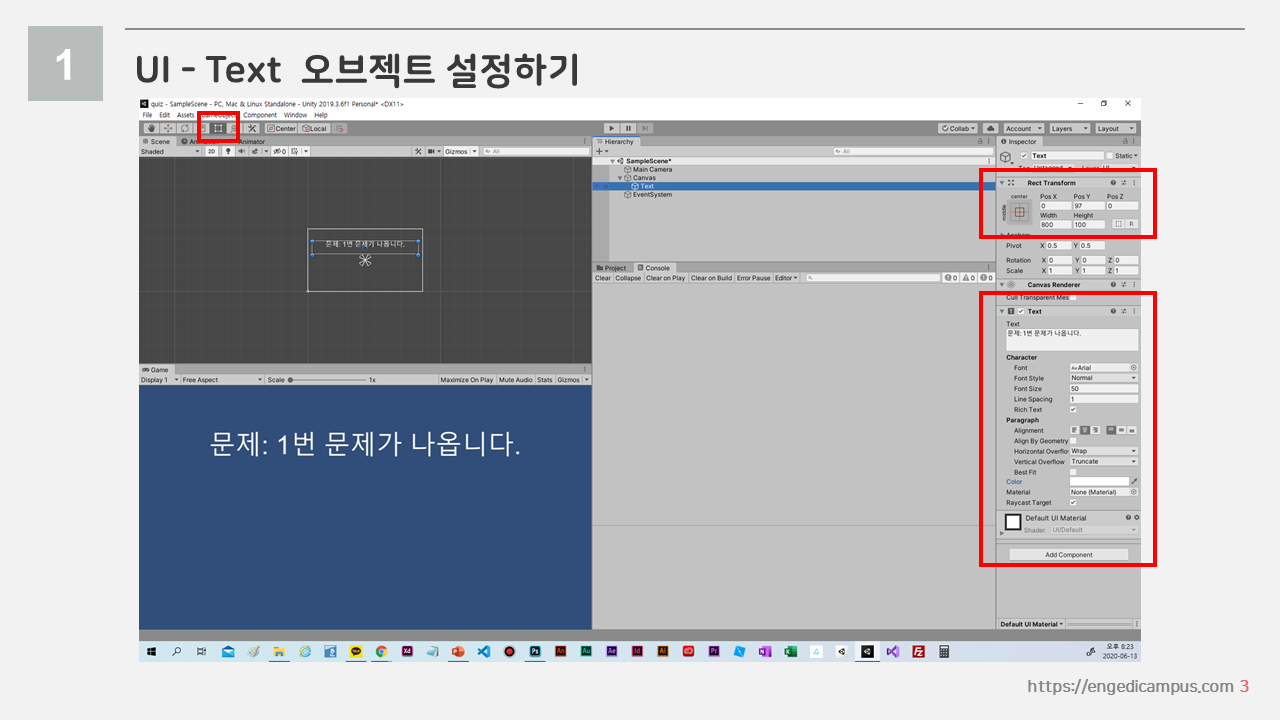The width and height of the screenshot is (1280, 720).
Task: Toggle scene lighting bulb icon
Action: [x=227, y=152]
